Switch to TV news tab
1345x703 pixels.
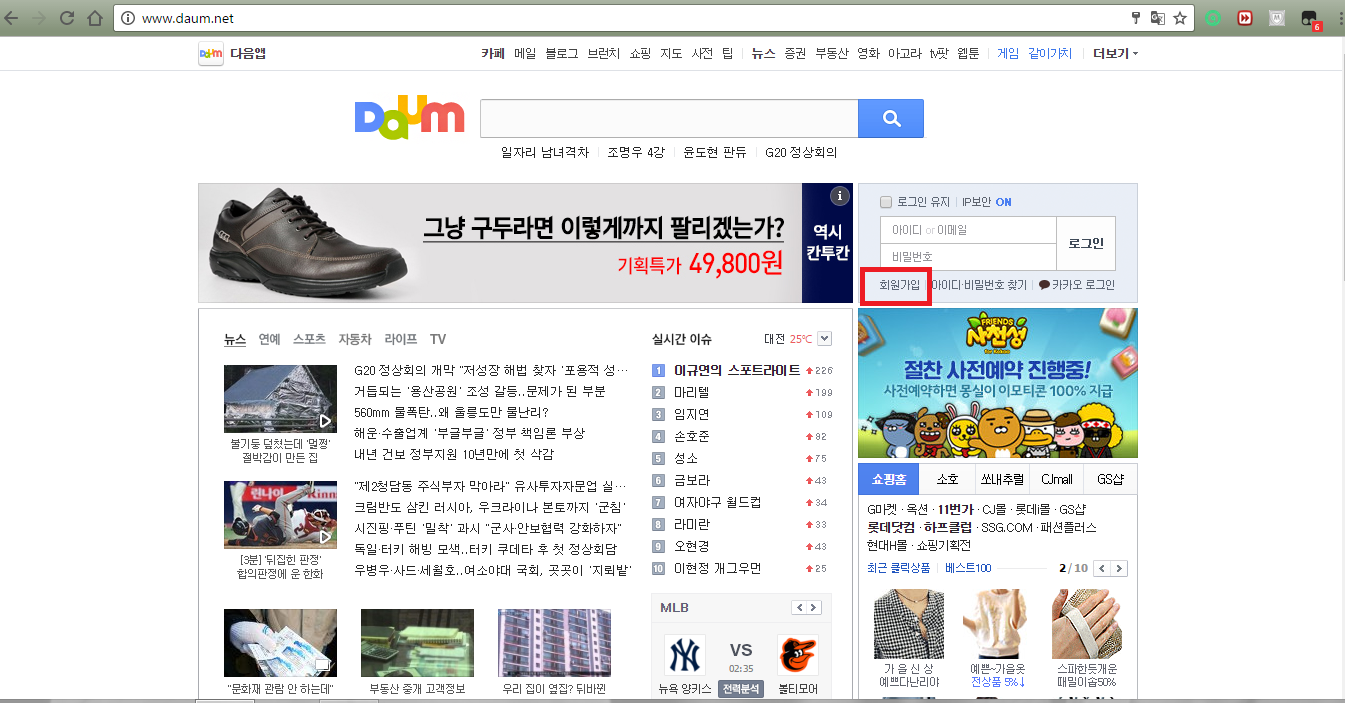[438, 339]
